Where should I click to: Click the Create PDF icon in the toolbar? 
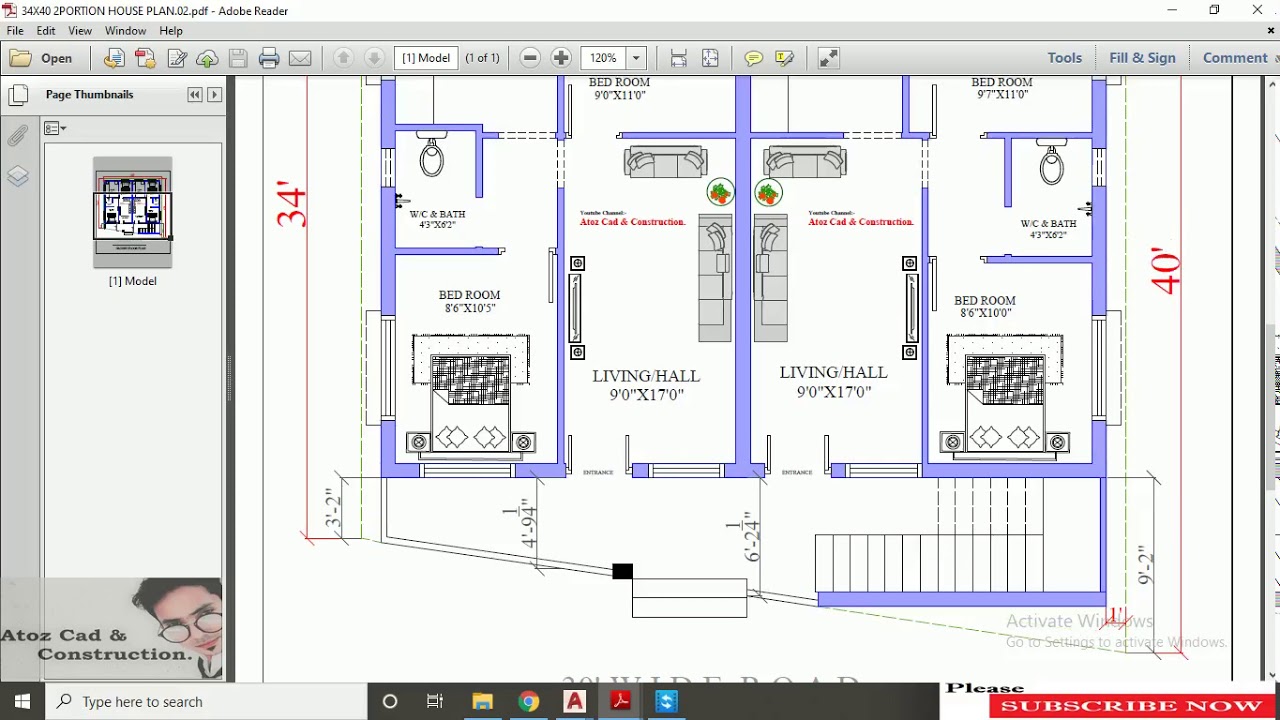(x=145, y=58)
